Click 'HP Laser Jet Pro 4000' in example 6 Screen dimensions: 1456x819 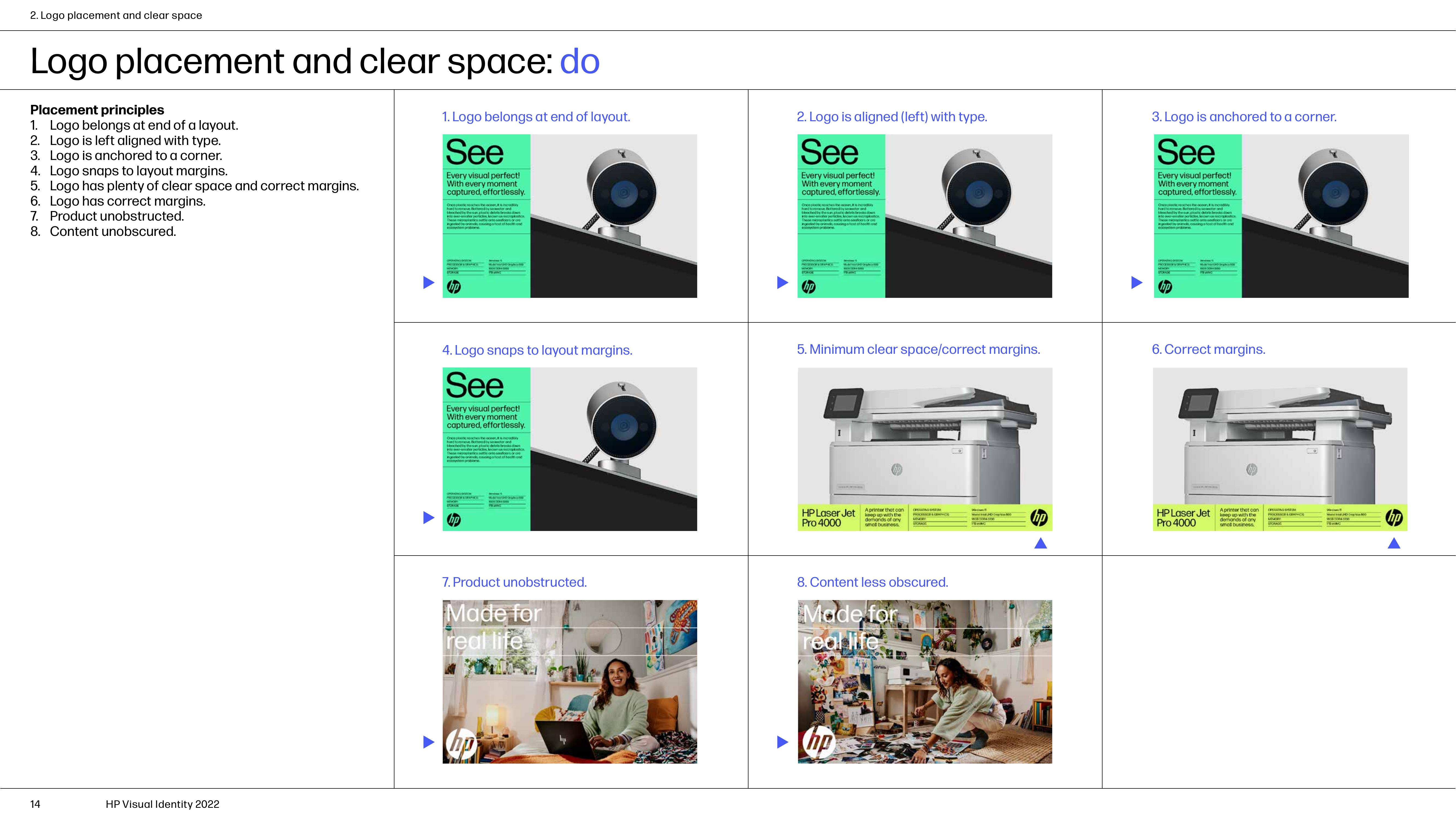point(1183,518)
